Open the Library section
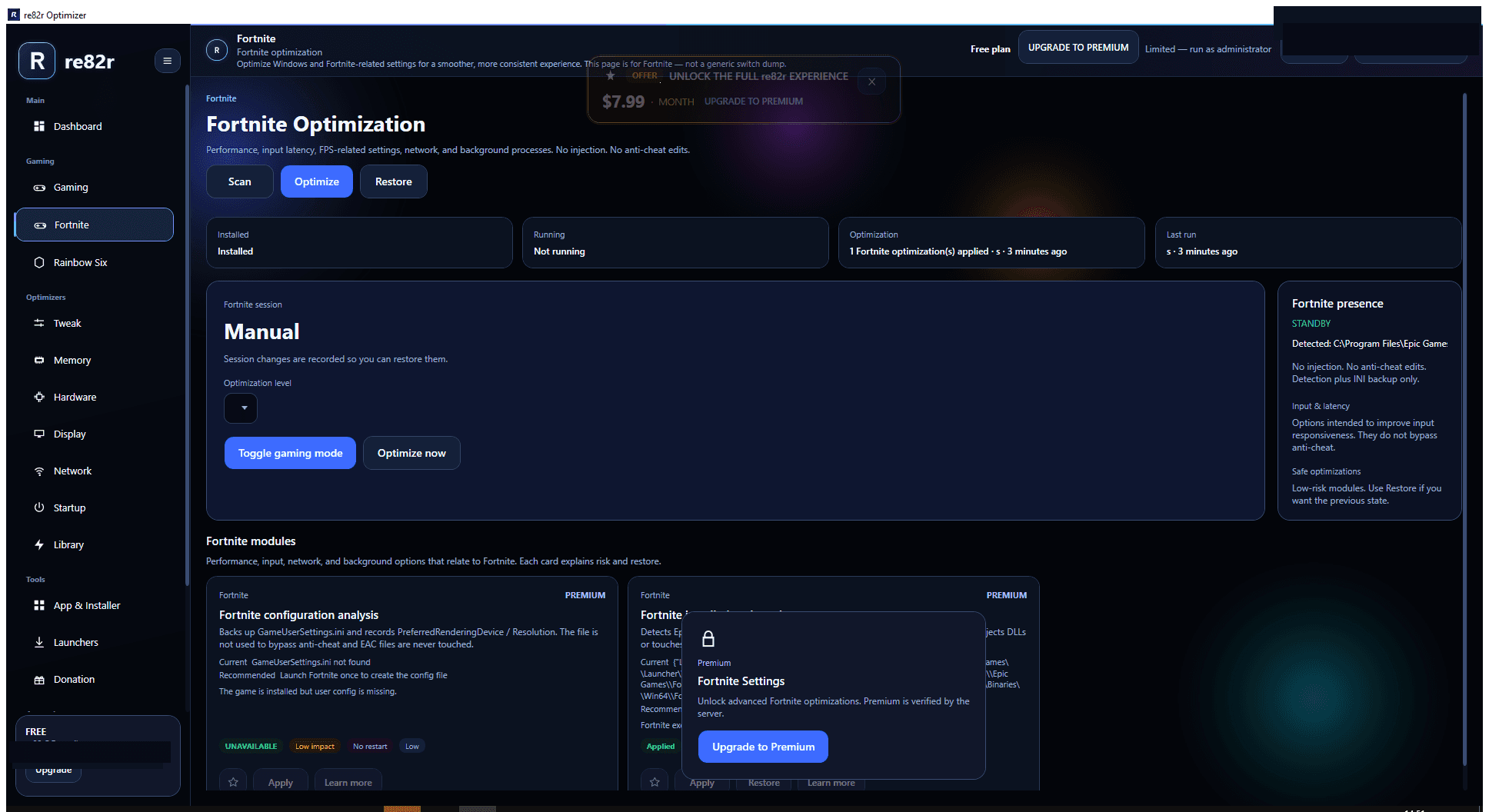This screenshot has width=1489, height=812. (94, 544)
